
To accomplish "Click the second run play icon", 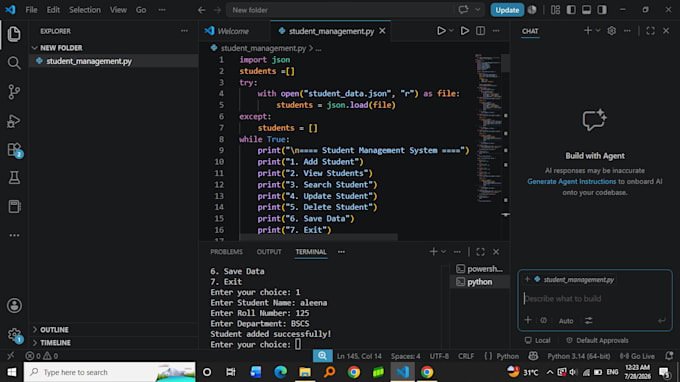I will point(464,31).
